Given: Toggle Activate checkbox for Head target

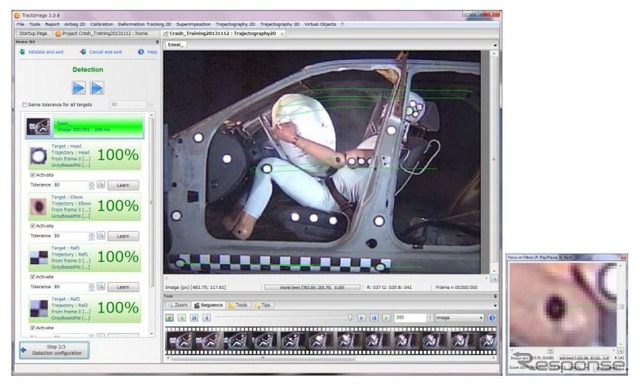Looking at the screenshot, I should (x=33, y=175).
